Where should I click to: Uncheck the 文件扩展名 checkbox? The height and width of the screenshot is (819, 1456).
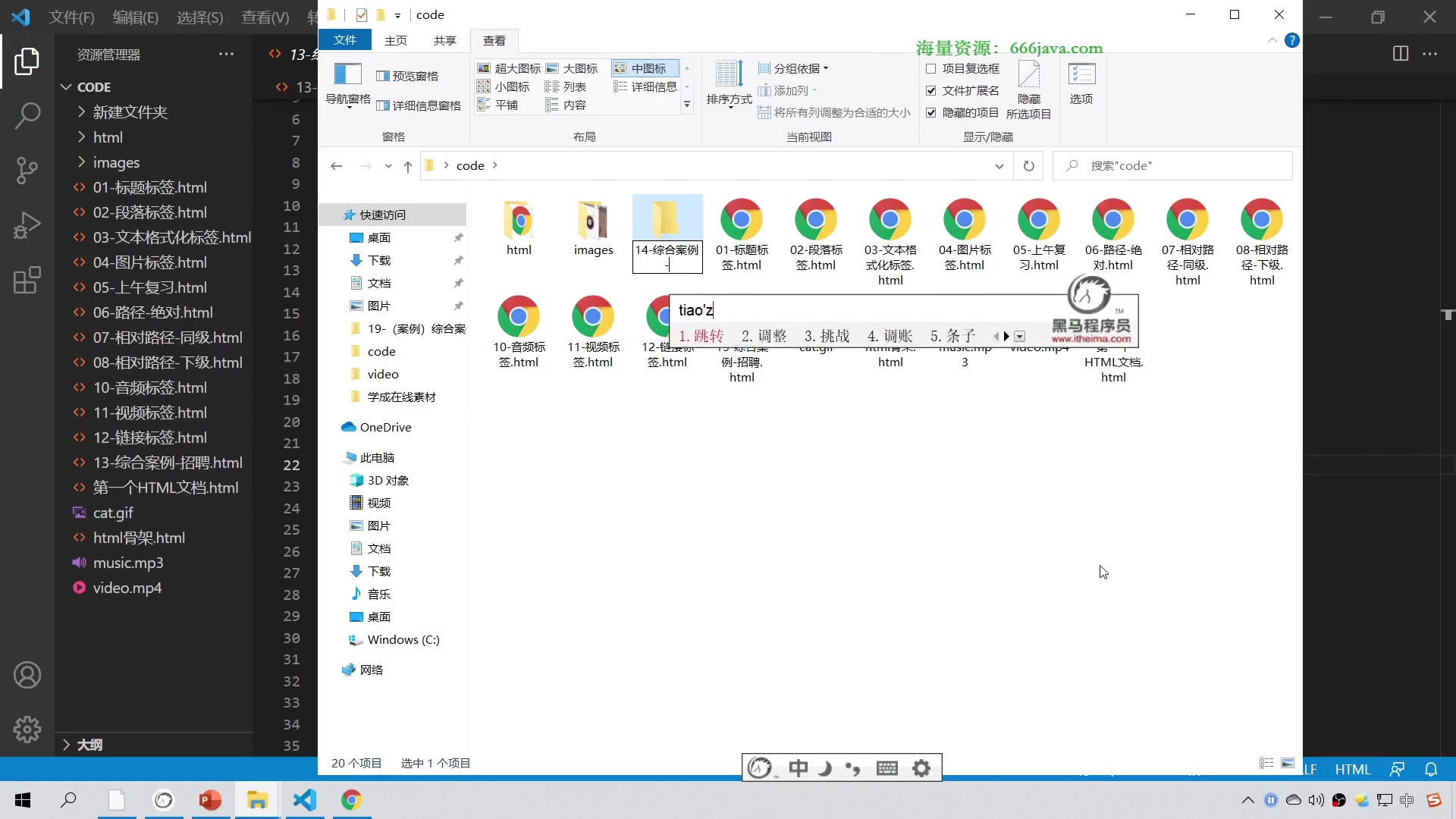click(931, 90)
